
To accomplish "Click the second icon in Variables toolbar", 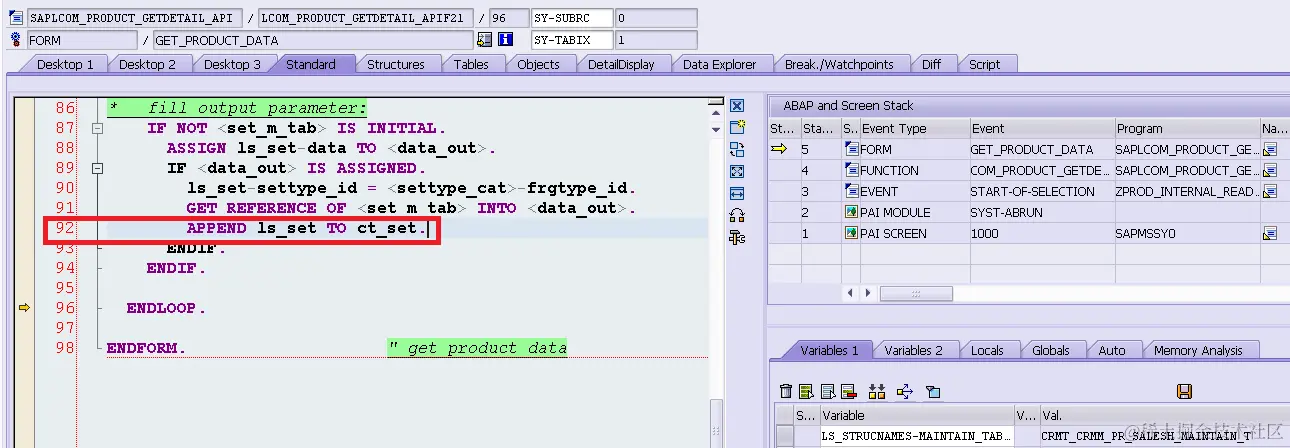I will [x=806, y=391].
